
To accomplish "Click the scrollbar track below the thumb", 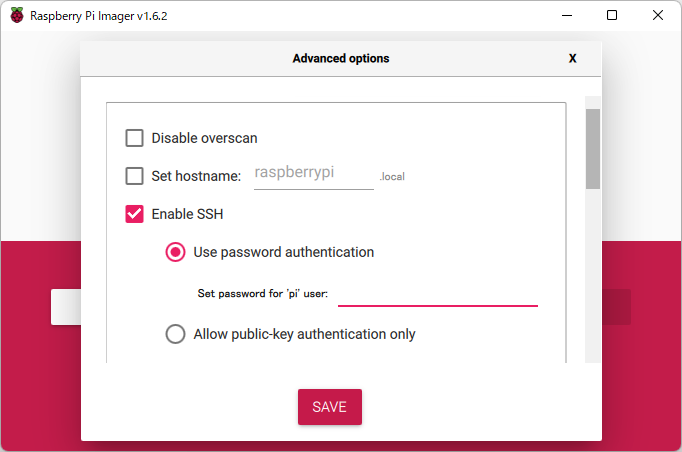I will click(592, 280).
